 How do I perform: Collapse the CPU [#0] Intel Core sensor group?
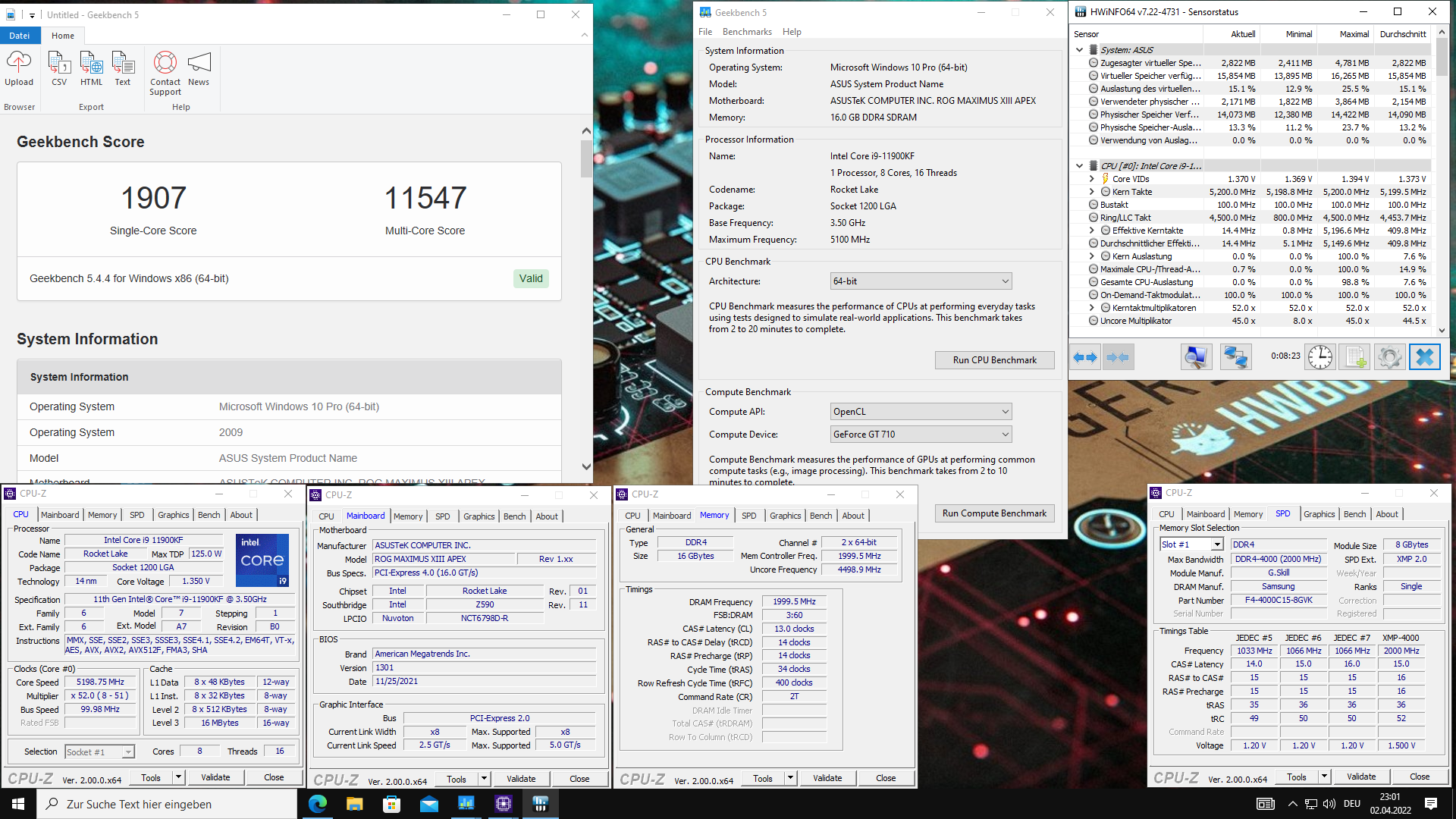(x=1080, y=166)
